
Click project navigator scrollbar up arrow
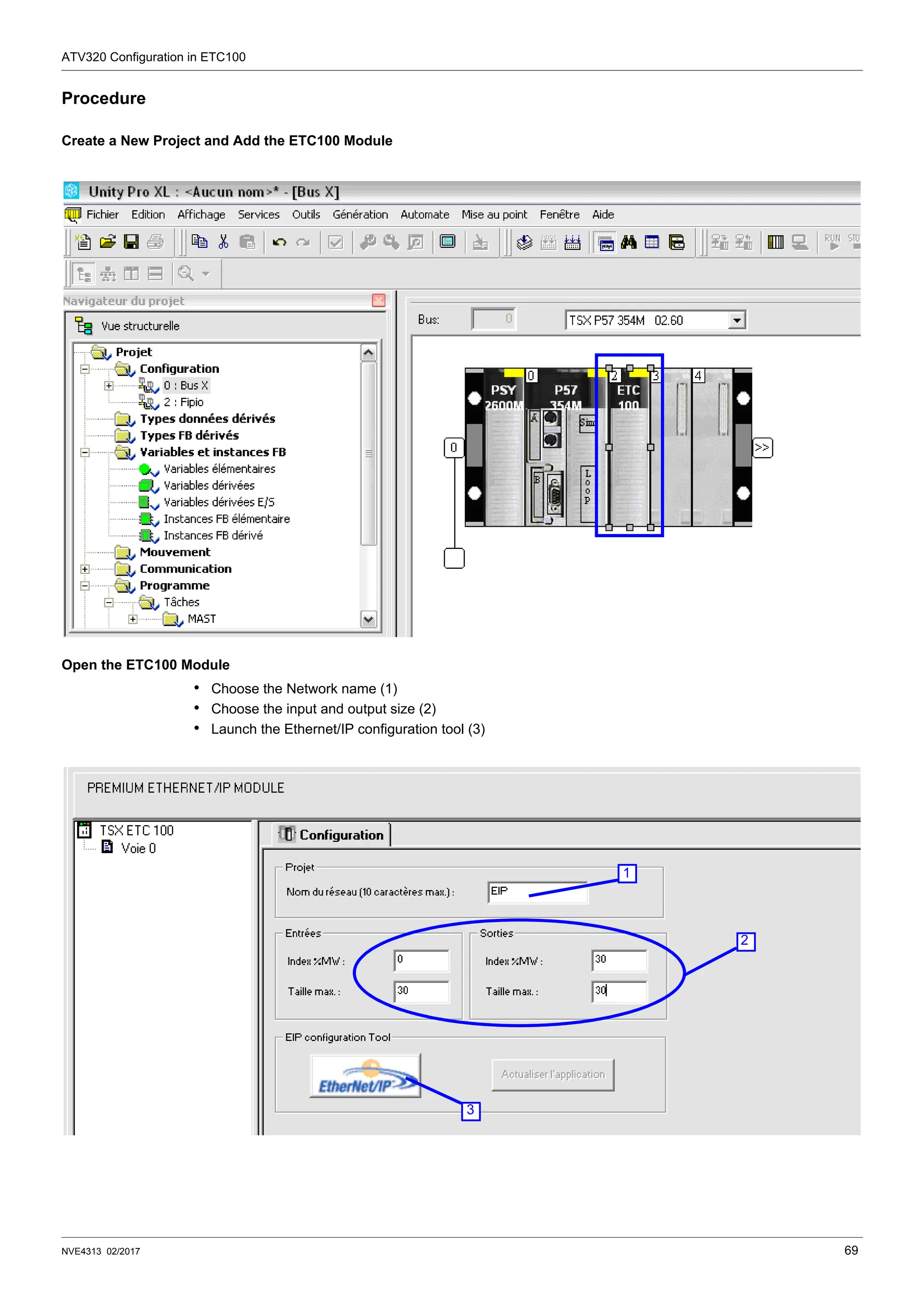tap(368, 353)
